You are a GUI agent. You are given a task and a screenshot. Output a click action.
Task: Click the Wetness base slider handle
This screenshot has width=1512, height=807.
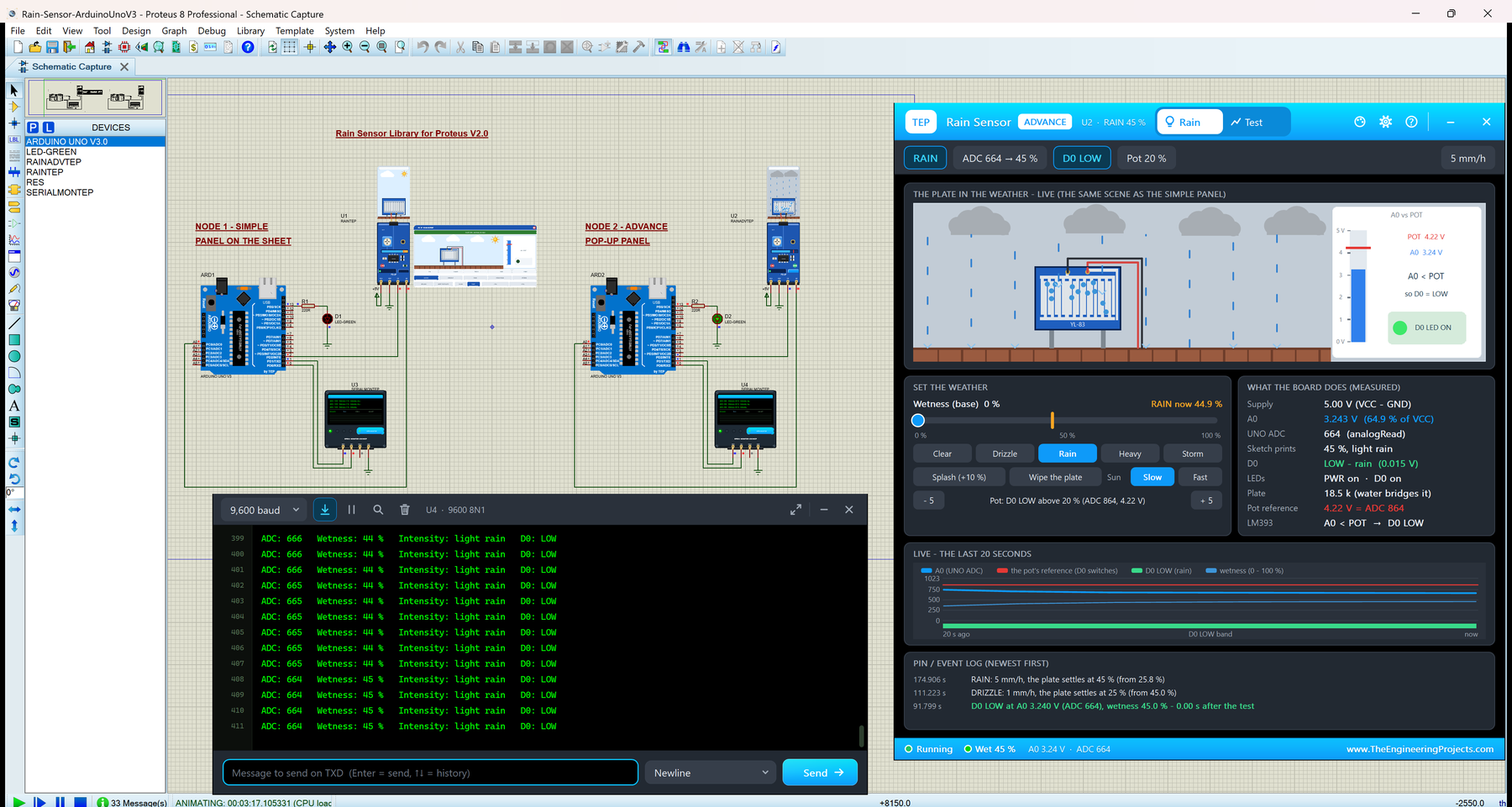918,420
